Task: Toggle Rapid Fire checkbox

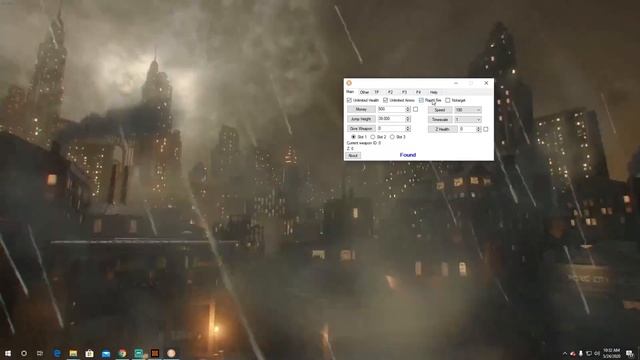Action: 421,100
